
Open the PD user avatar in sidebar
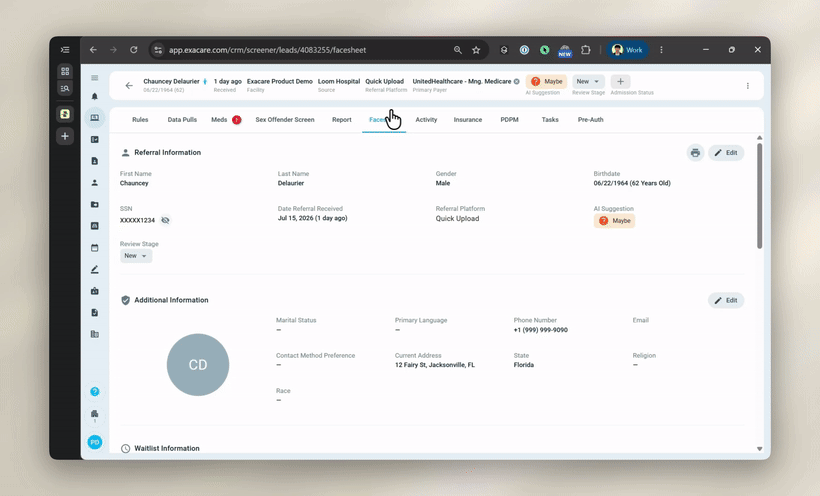point(95,442)
